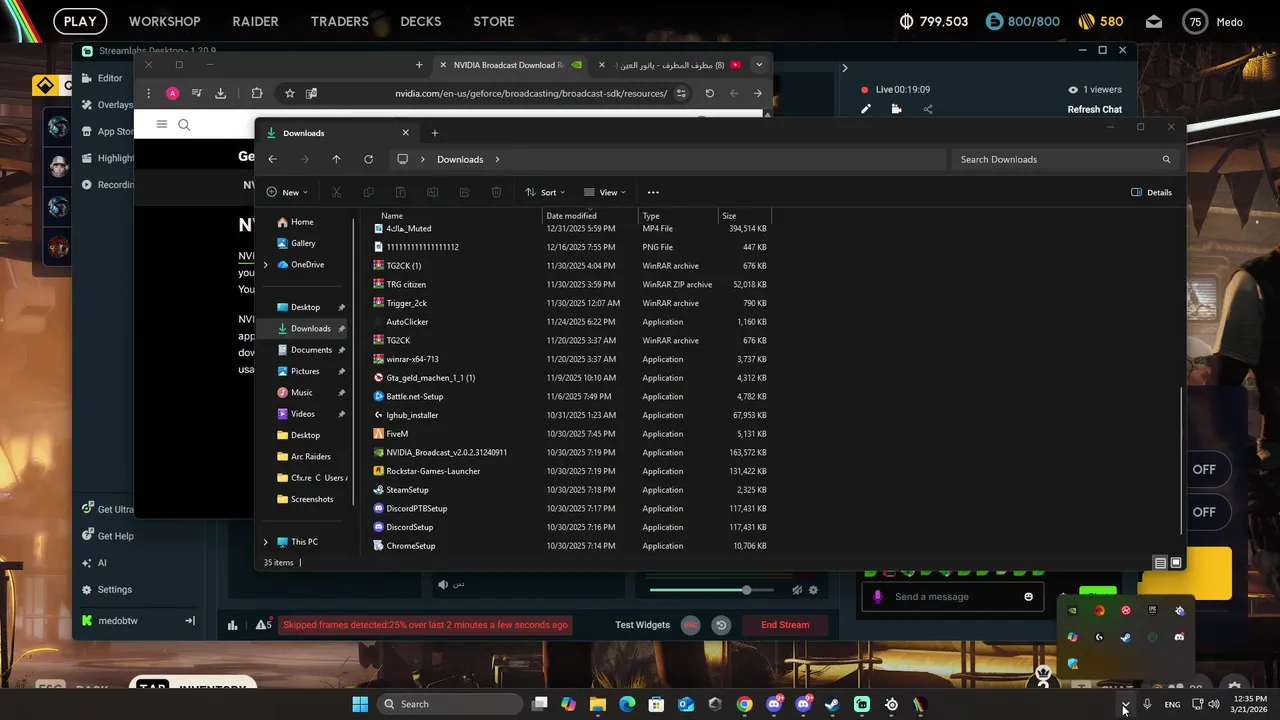Open the New dropdown in Explorer toolbar
This screenshot has height=720, width=1280.
287,192
